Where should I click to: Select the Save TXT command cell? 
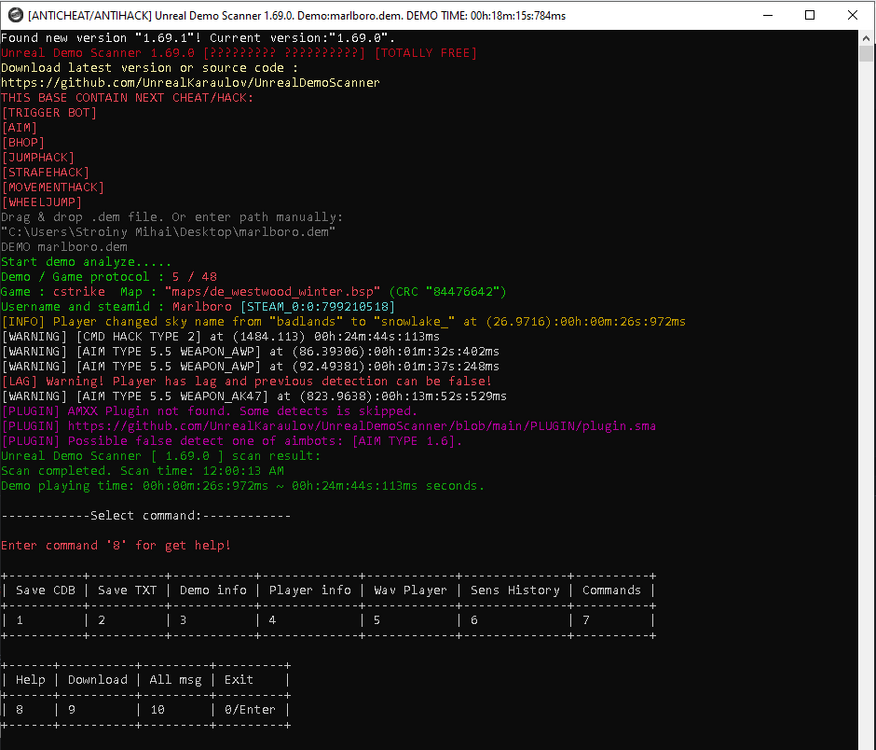[x=126, y=590]
